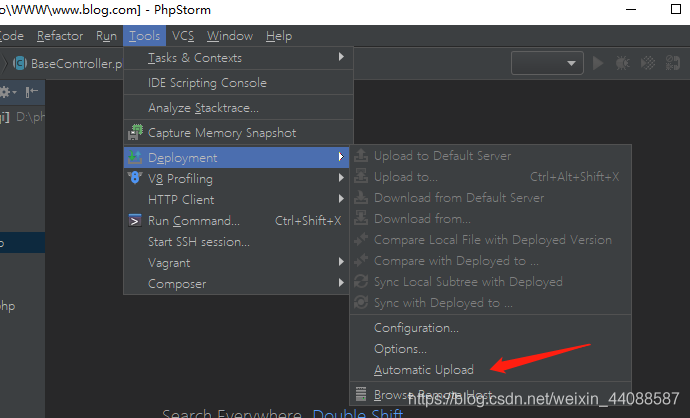Close the open Tools menu
This screenshot has height=418, width=690.
144,36
